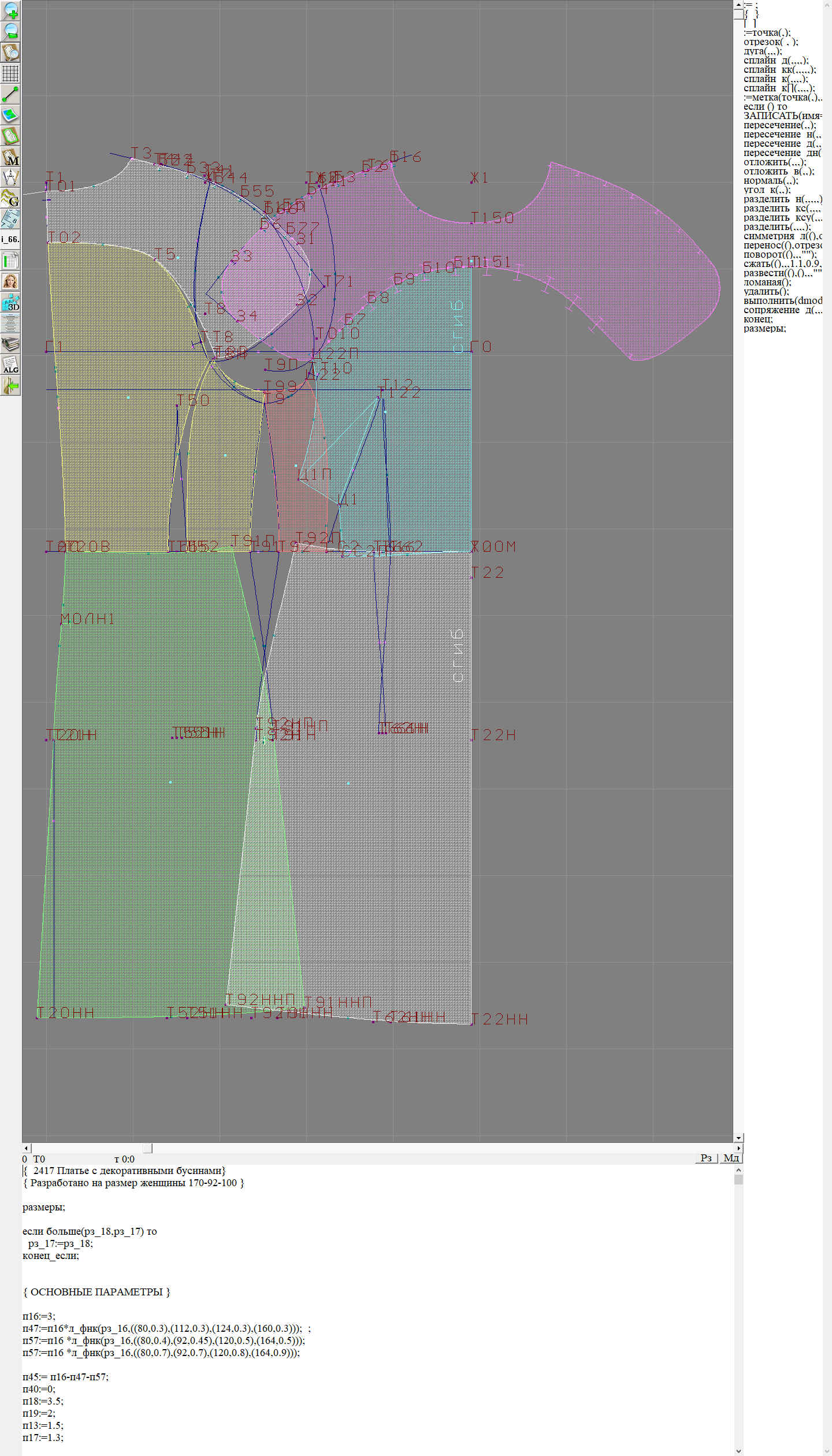
Task: Click the stacked books library icon
Action: click(10, 344)
